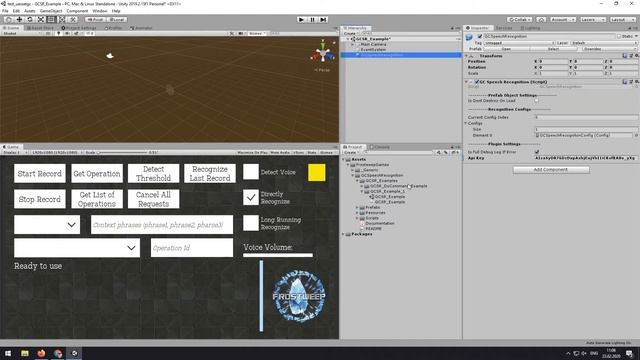Select the custom editor tools icon
This screenshot has height=360, width=640.
[x=73, y=20]
